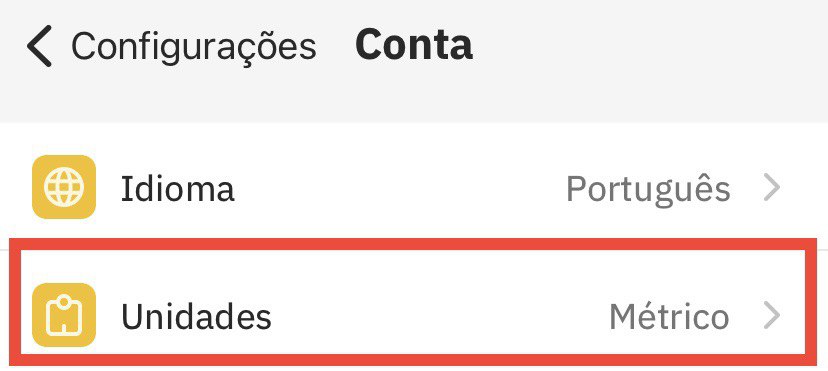Image resolution: width=828 pixels, height=371 pixels.
Task: Open the Idioma row blank area
Action: coord(400,188)
